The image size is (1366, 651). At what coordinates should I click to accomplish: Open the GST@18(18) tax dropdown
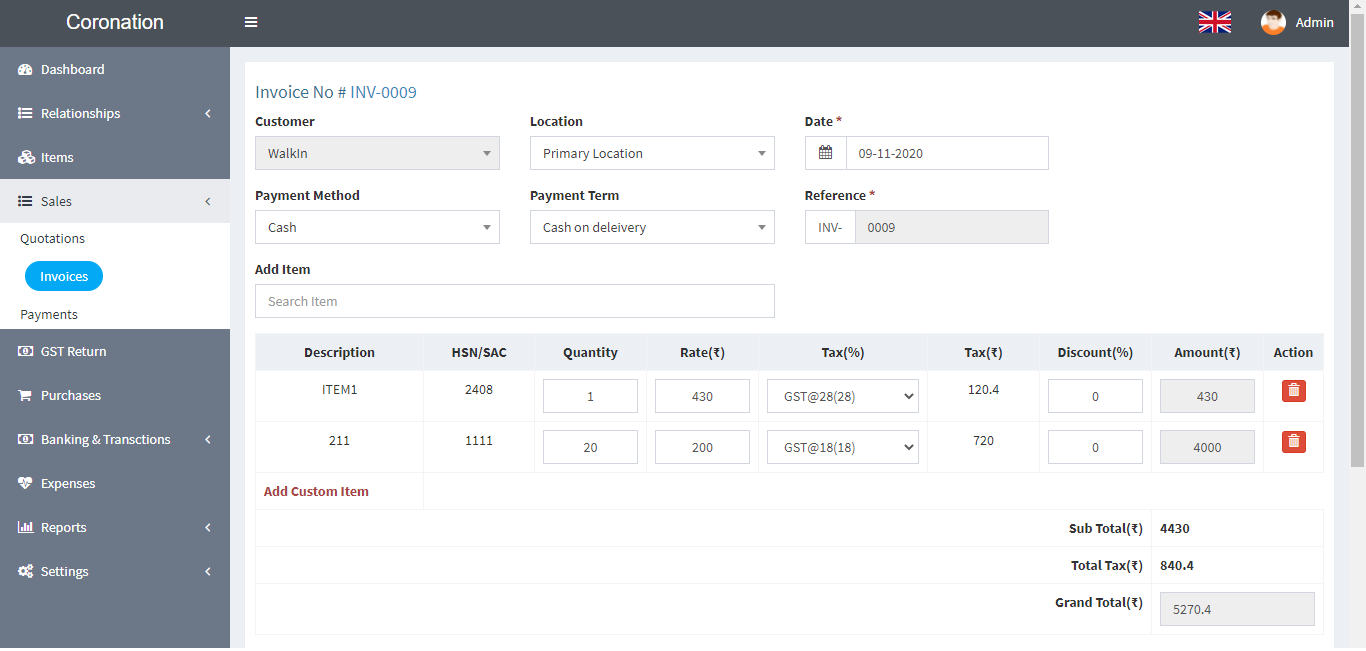[x=843, y=447]
